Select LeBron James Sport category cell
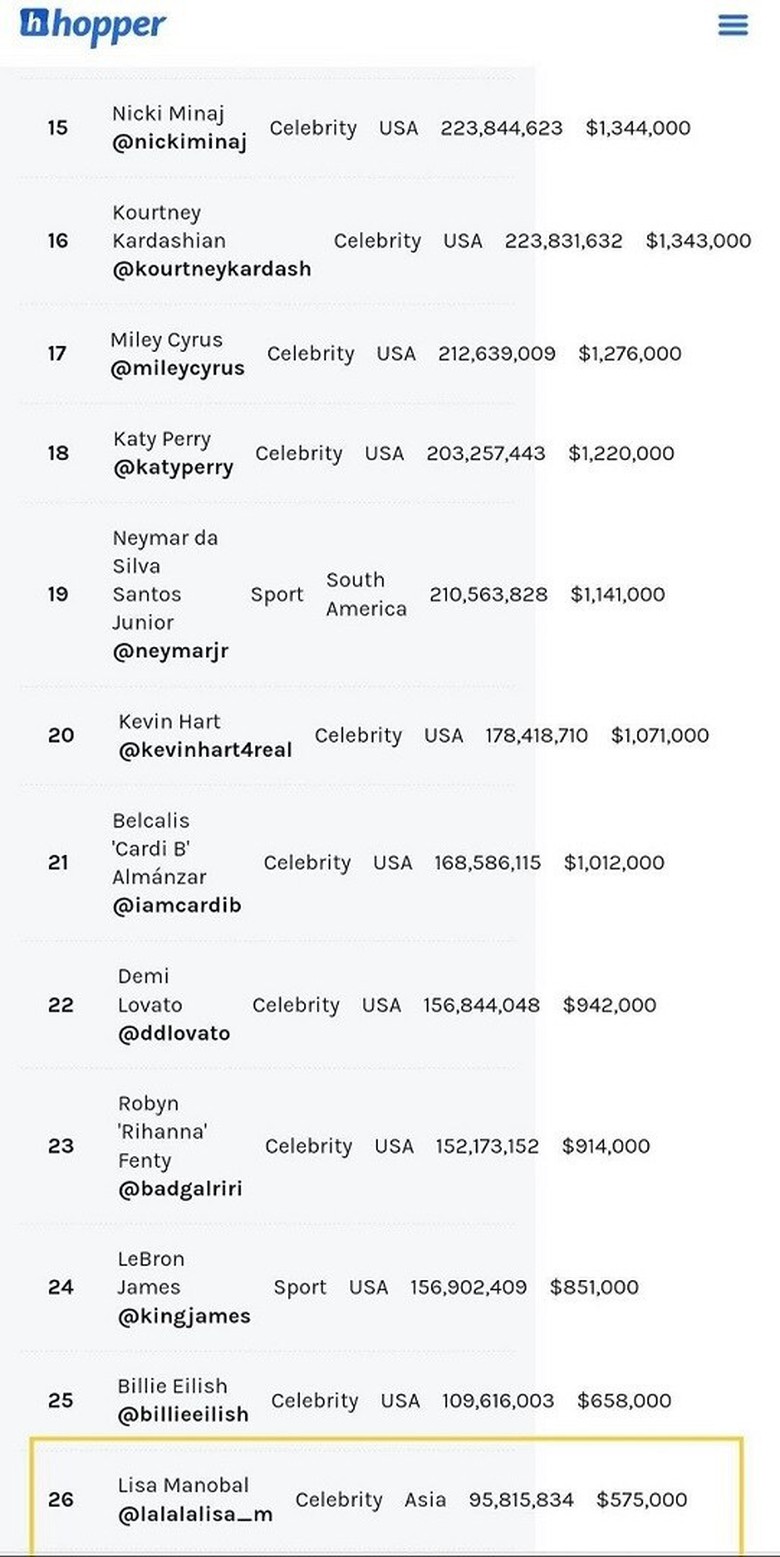 pos(300,1288)
